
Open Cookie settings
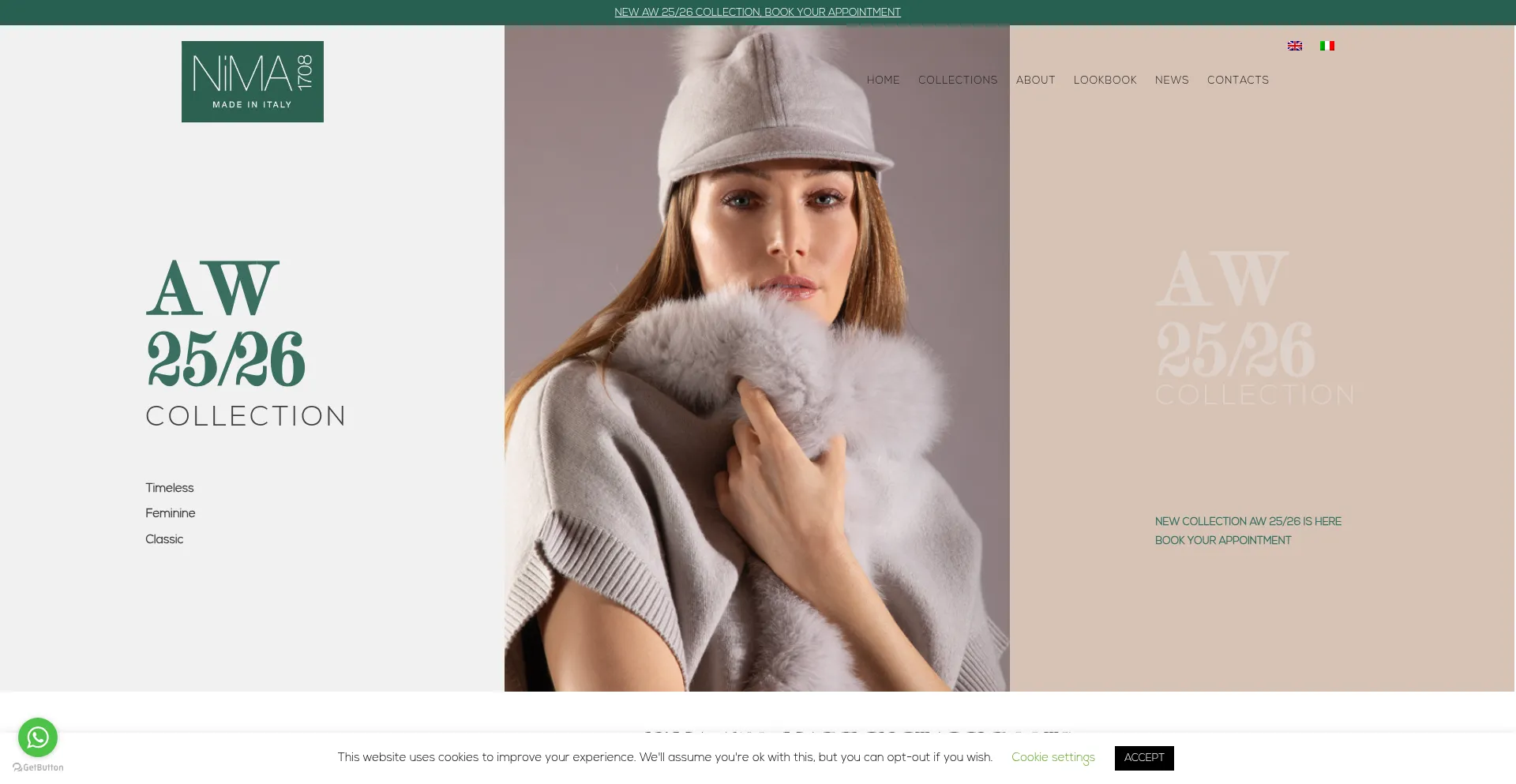(x=1053, y=757)
